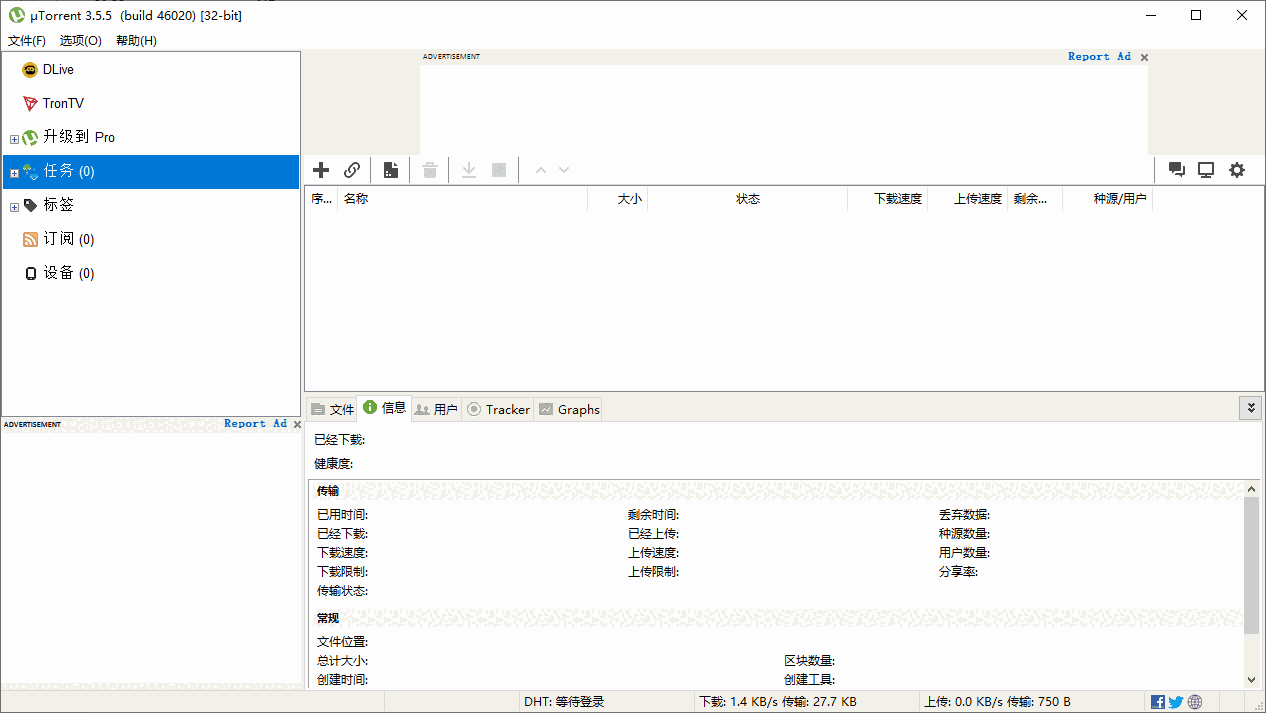Select the Create New Torrent icon
Viewport: 1266px width, 713px height.
click(x=390, y=169)
